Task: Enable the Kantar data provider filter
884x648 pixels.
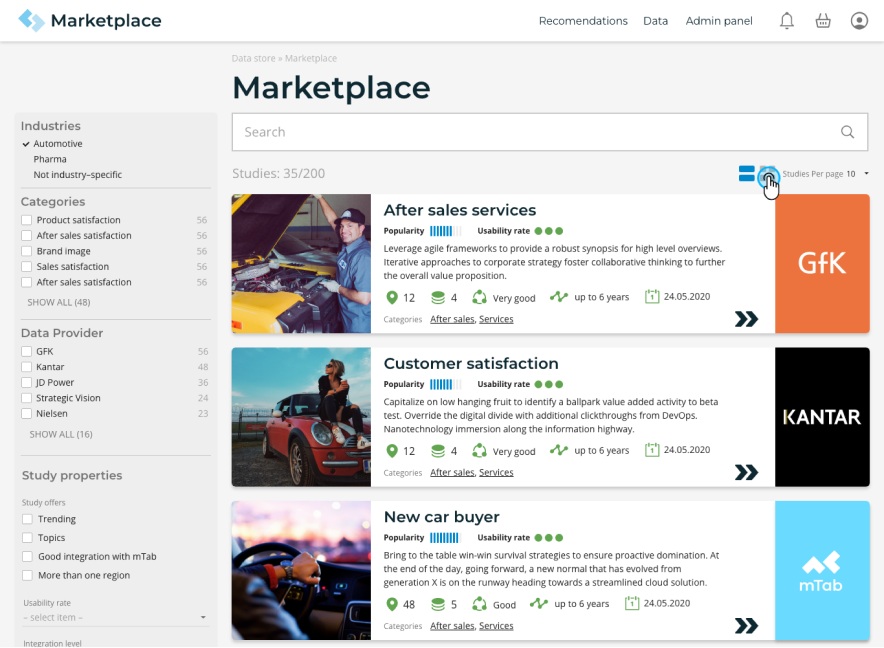Action: (x=26, y=367)
